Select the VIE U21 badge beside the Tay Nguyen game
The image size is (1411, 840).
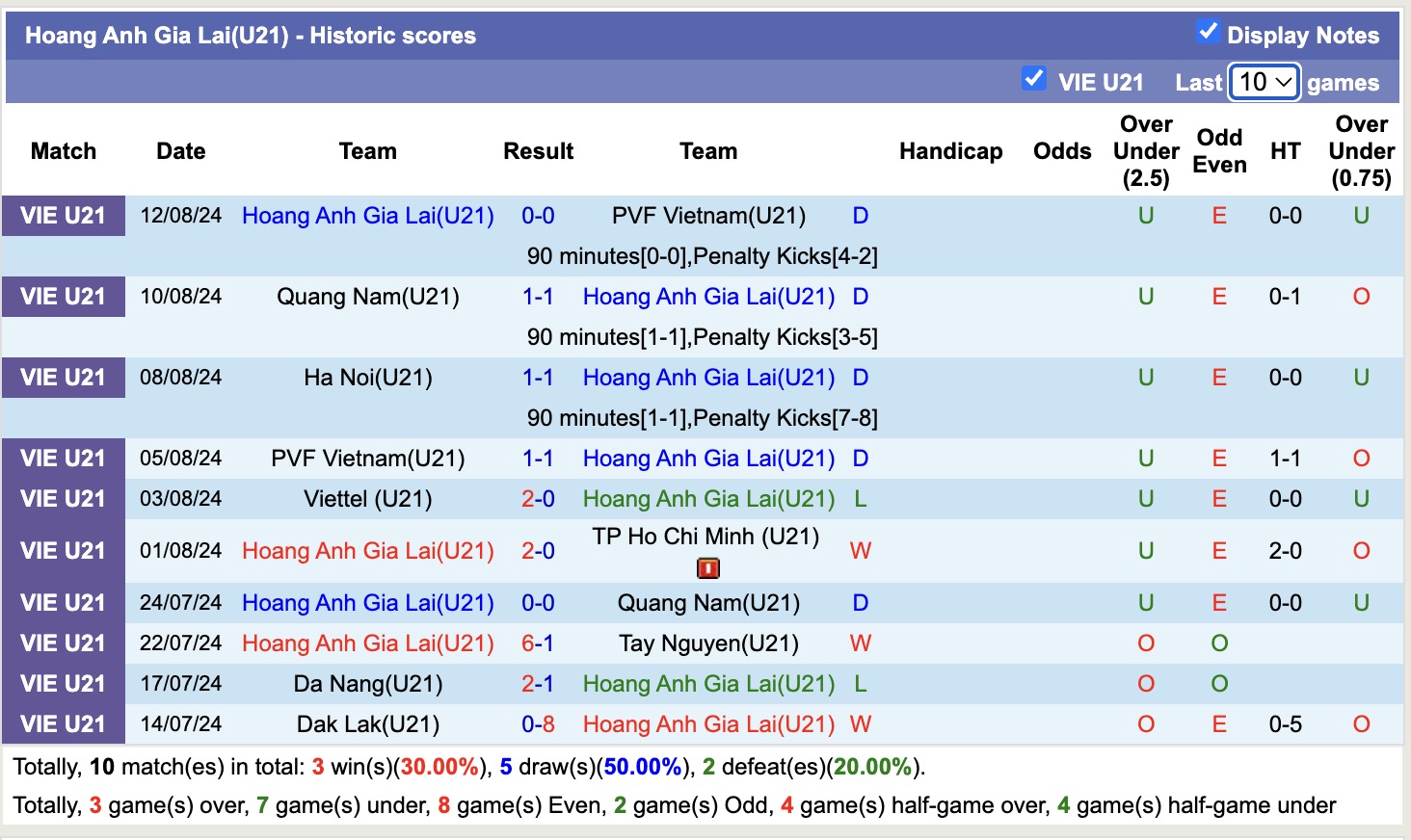(64, 643)
